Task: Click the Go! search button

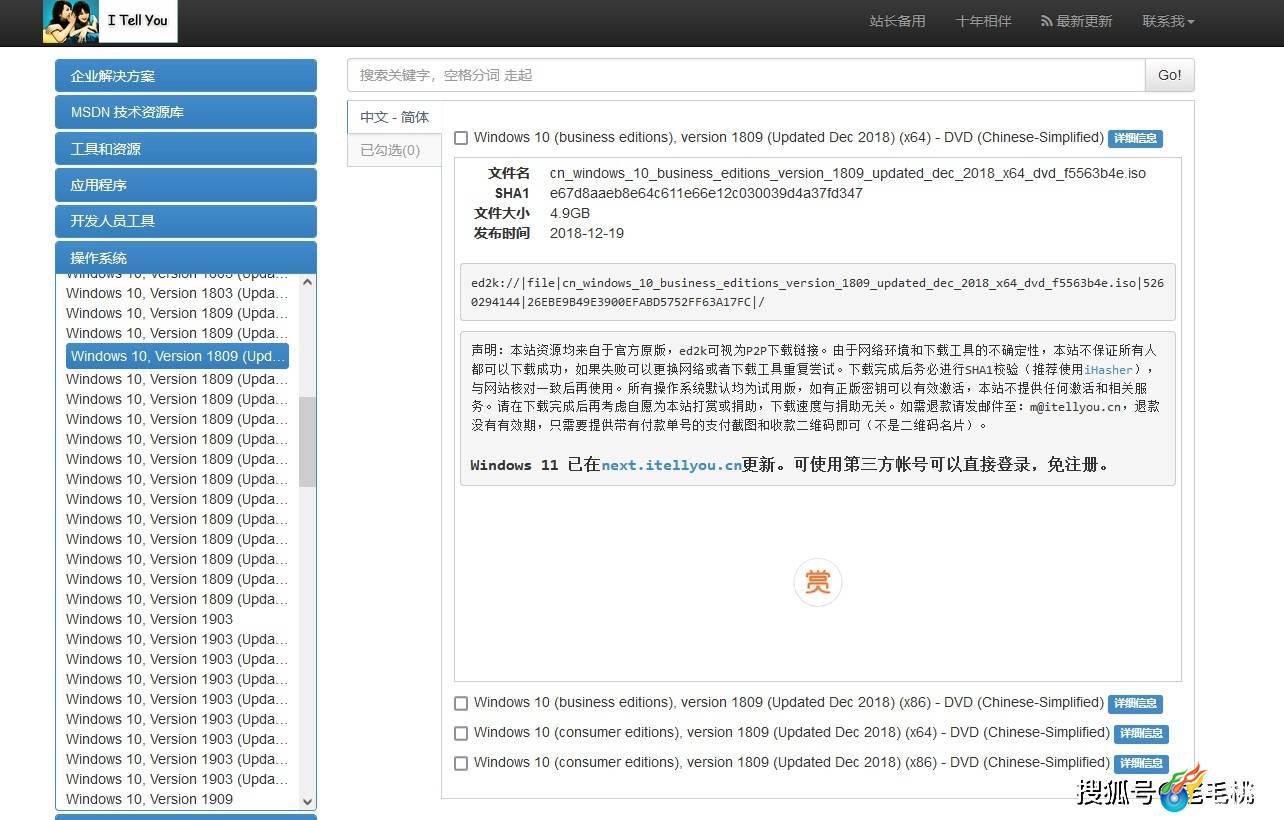Action: pyautogui.click(x=1170, y=75)
